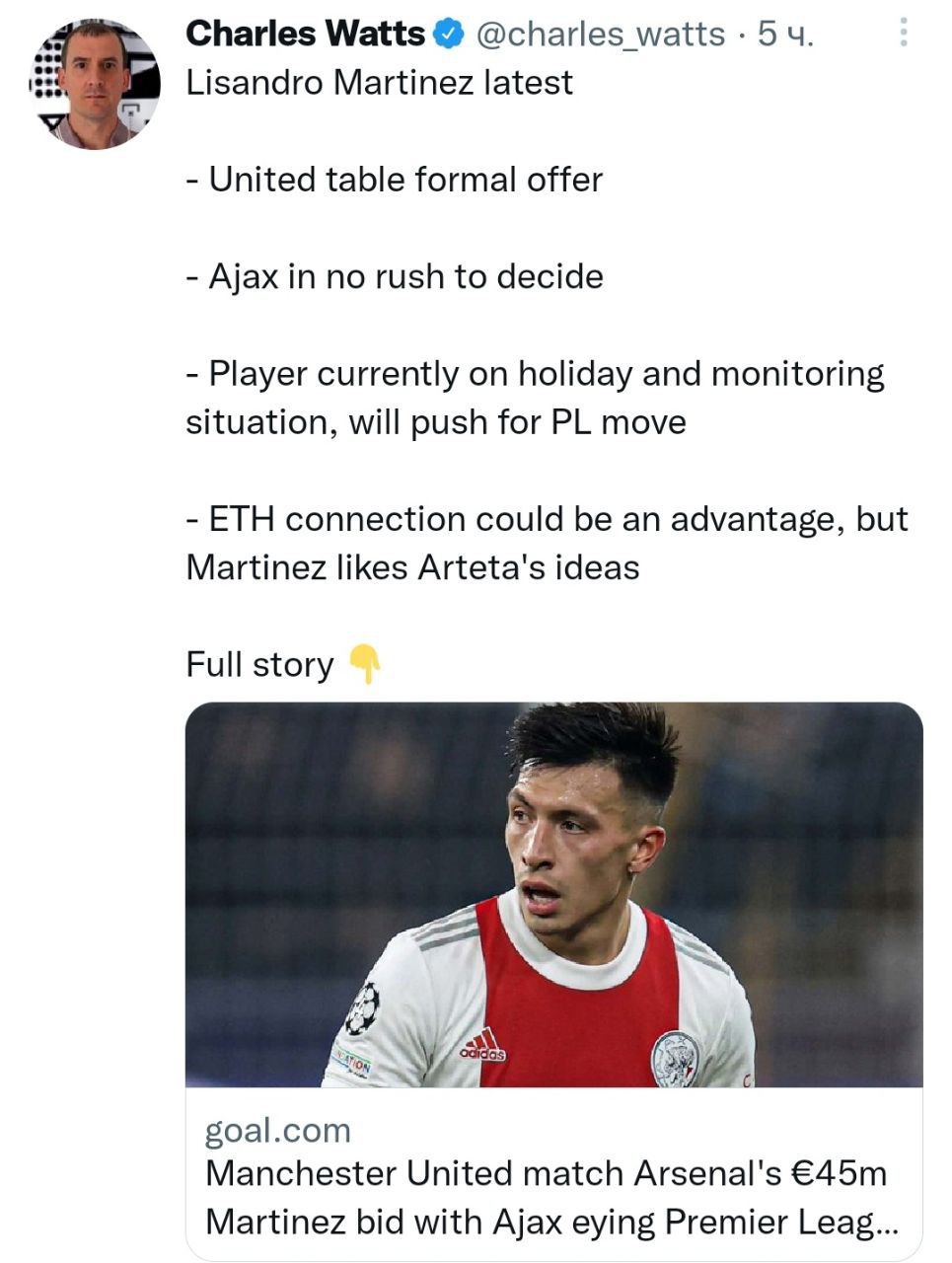Viewport: 952px width, 1263px height.
Task: Click the "Ajax in no rush to decide" line
Action: point(394,276)
